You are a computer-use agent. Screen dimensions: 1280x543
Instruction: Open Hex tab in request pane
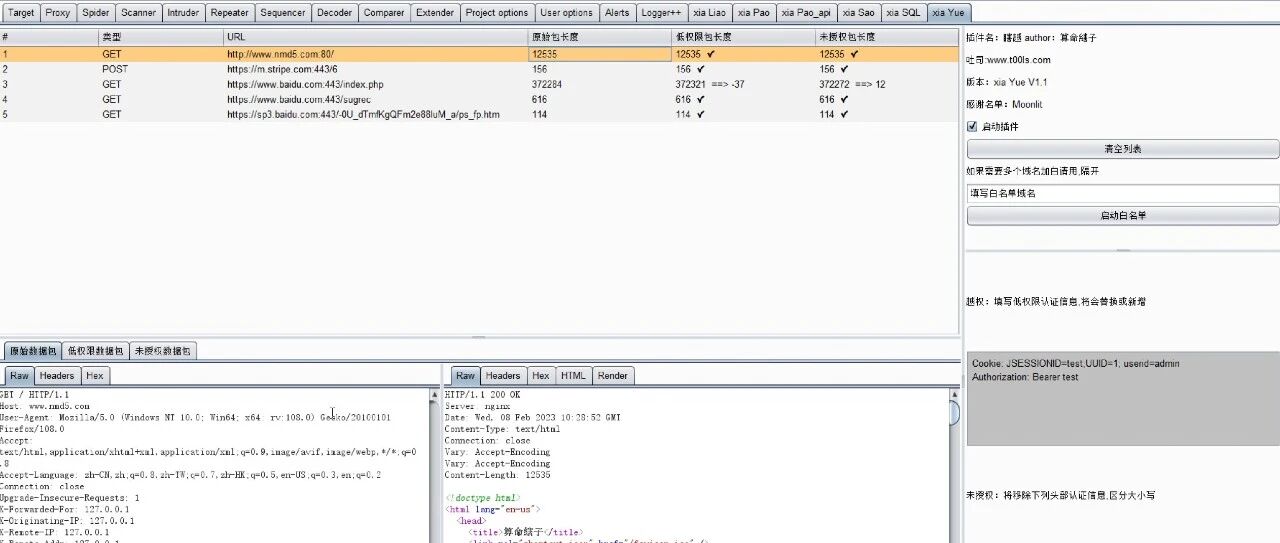click(x=94, y=376)
